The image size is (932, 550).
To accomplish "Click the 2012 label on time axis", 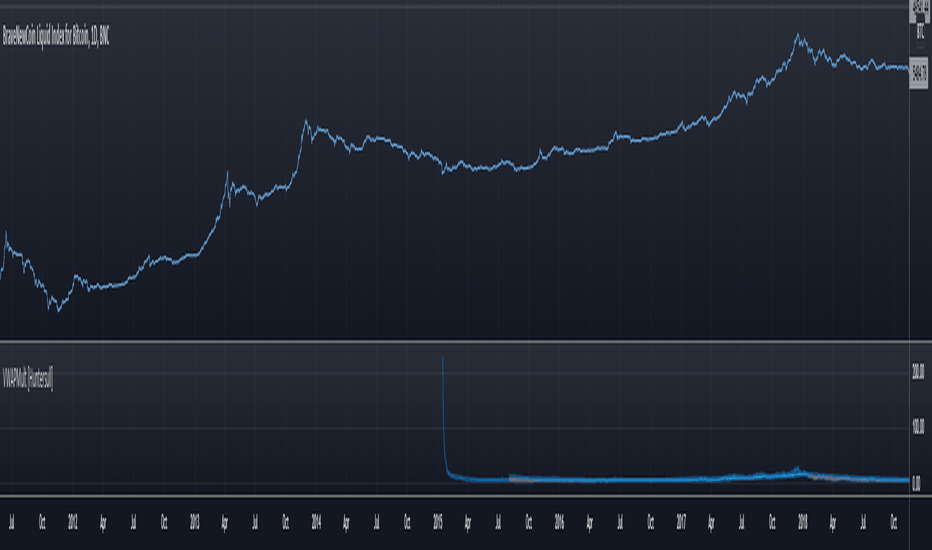I will pos(73,522).
